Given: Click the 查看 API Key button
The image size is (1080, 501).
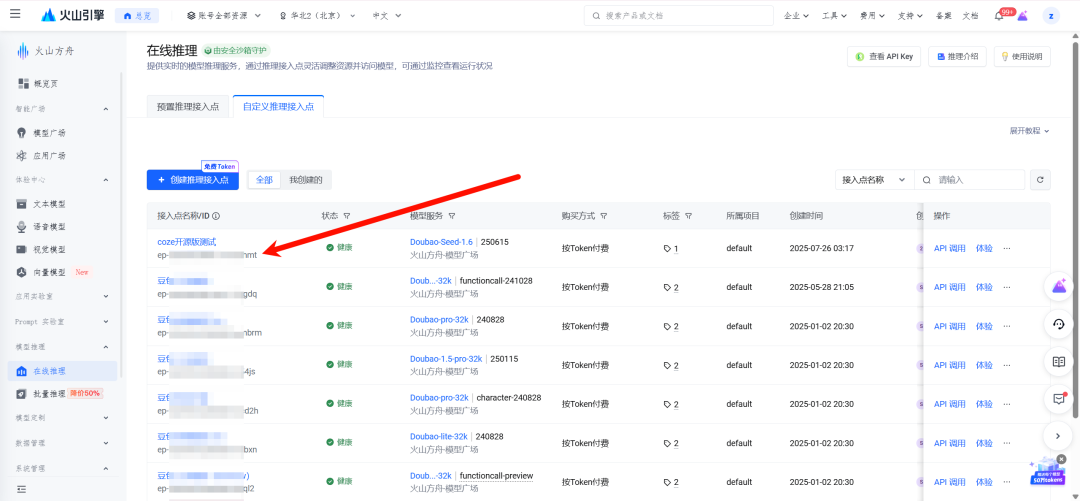Looking at the screenshot, I should [884, 57].
